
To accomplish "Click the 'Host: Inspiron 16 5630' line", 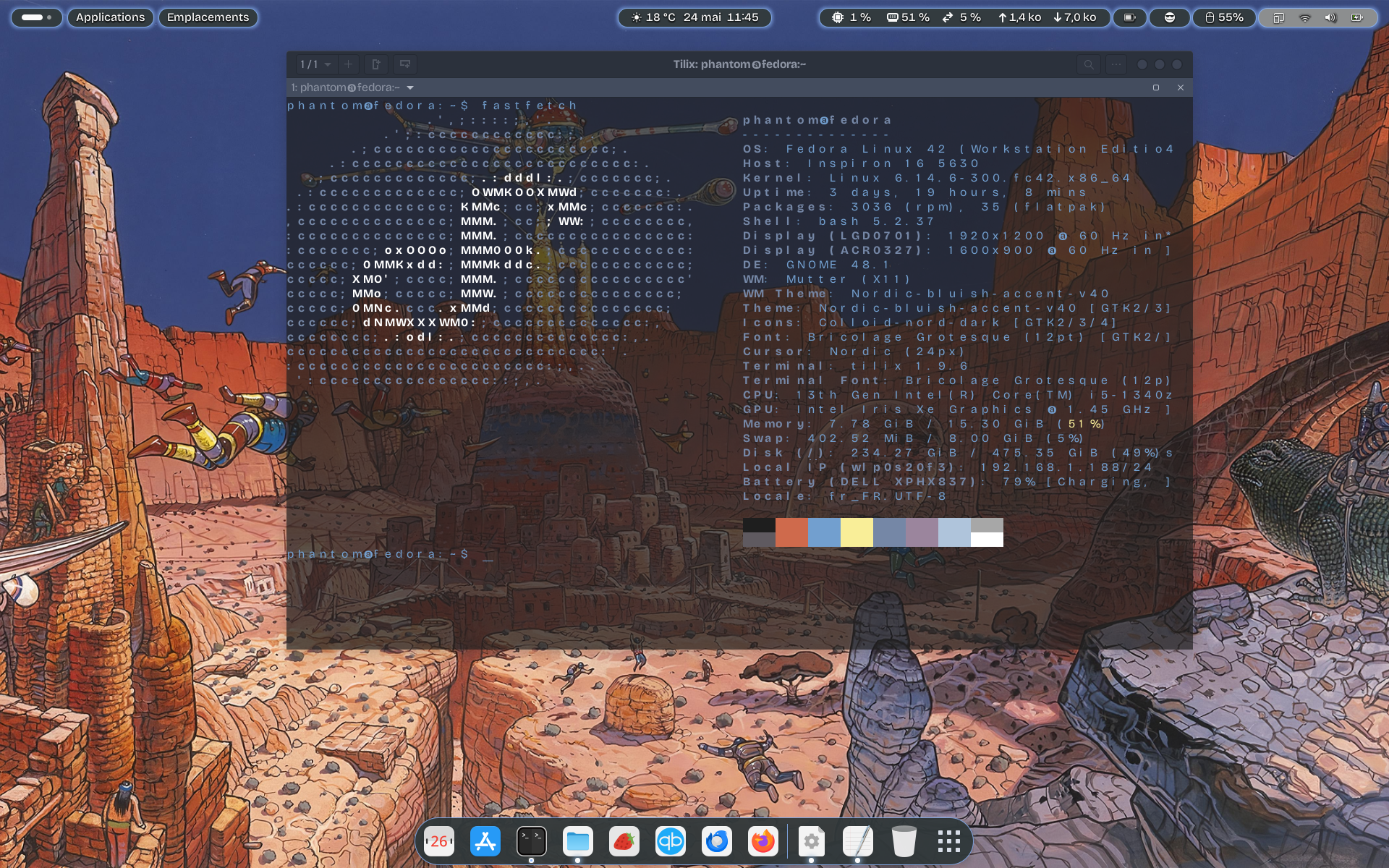I will [x=862, y=163].
